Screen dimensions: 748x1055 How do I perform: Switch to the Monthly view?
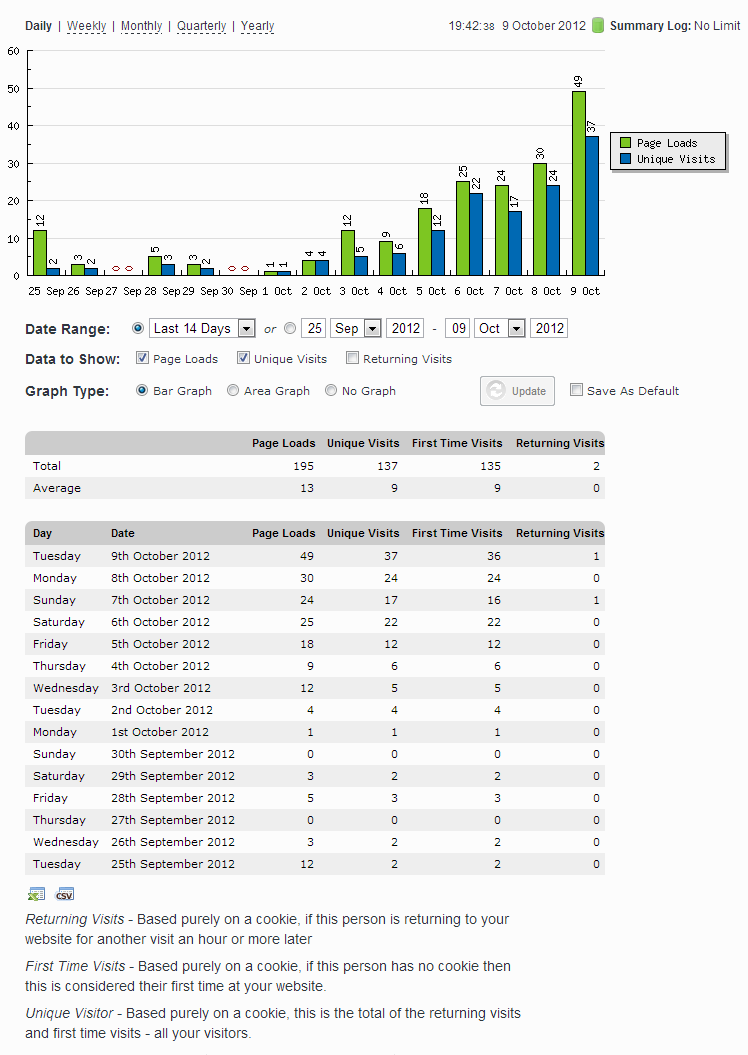(x=141, y=26)
